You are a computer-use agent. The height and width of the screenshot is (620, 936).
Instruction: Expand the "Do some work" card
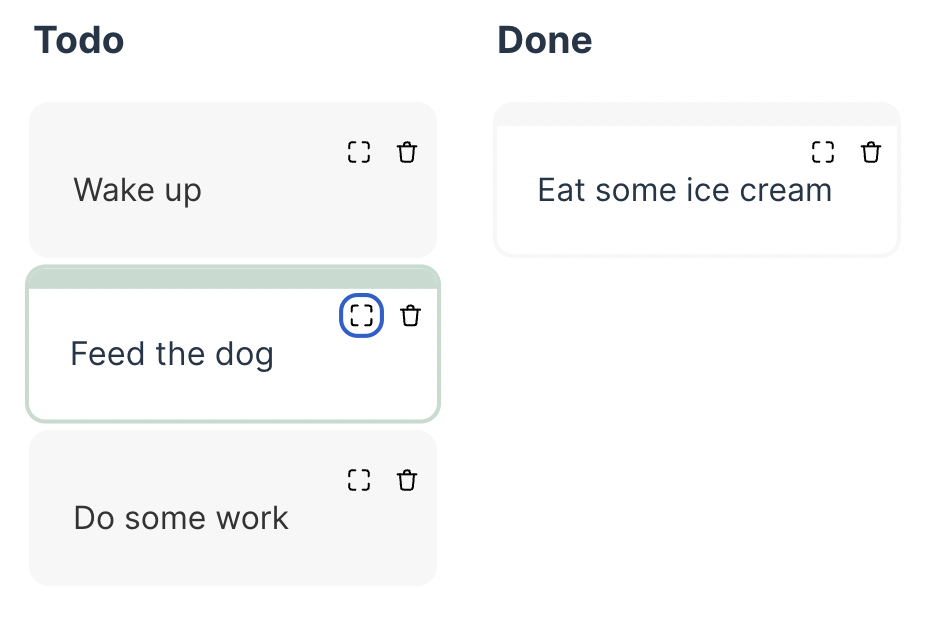[x=359, y=480]
